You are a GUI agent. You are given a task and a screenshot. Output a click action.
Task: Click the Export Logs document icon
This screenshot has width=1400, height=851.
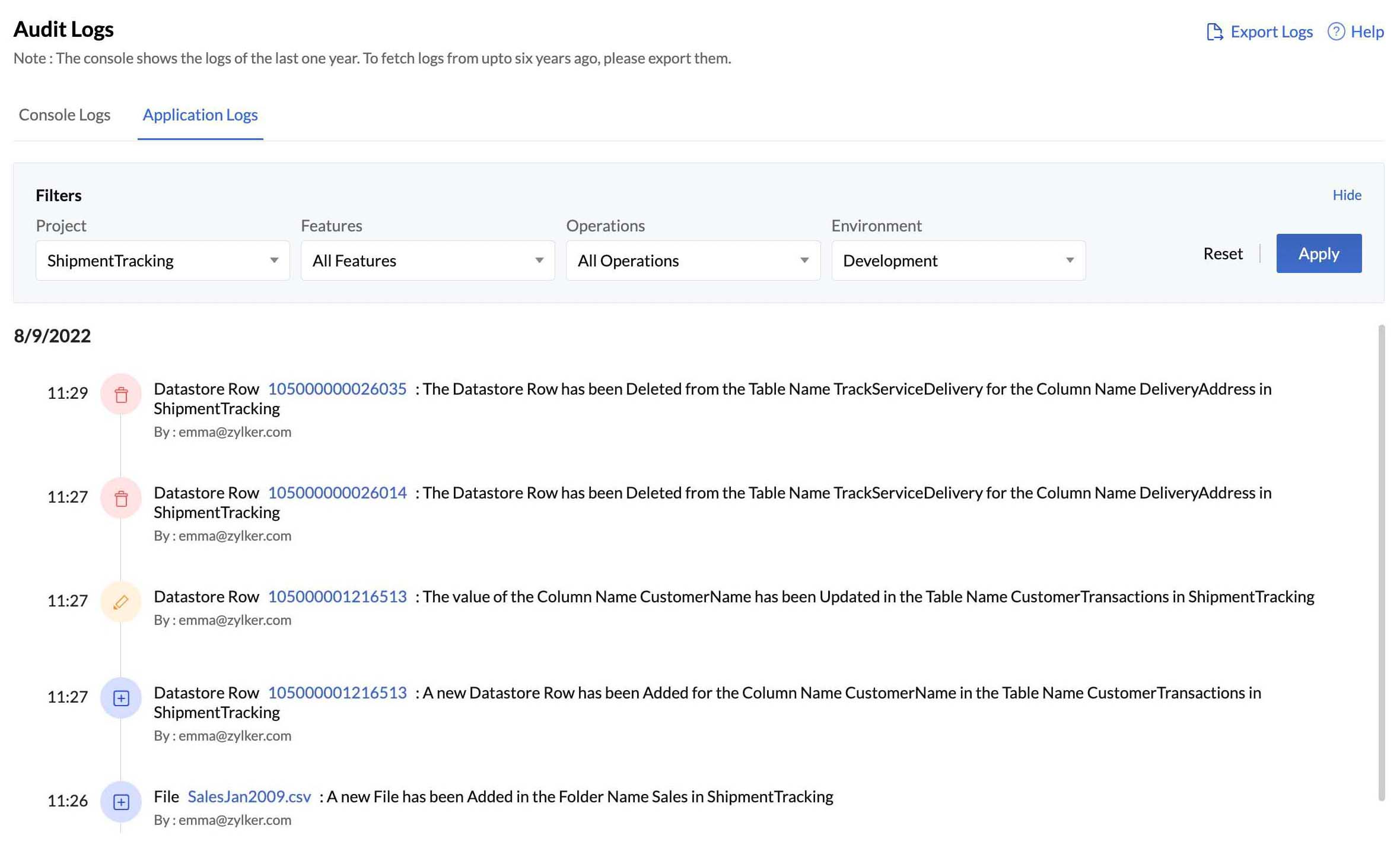(x=1214, y=31)
